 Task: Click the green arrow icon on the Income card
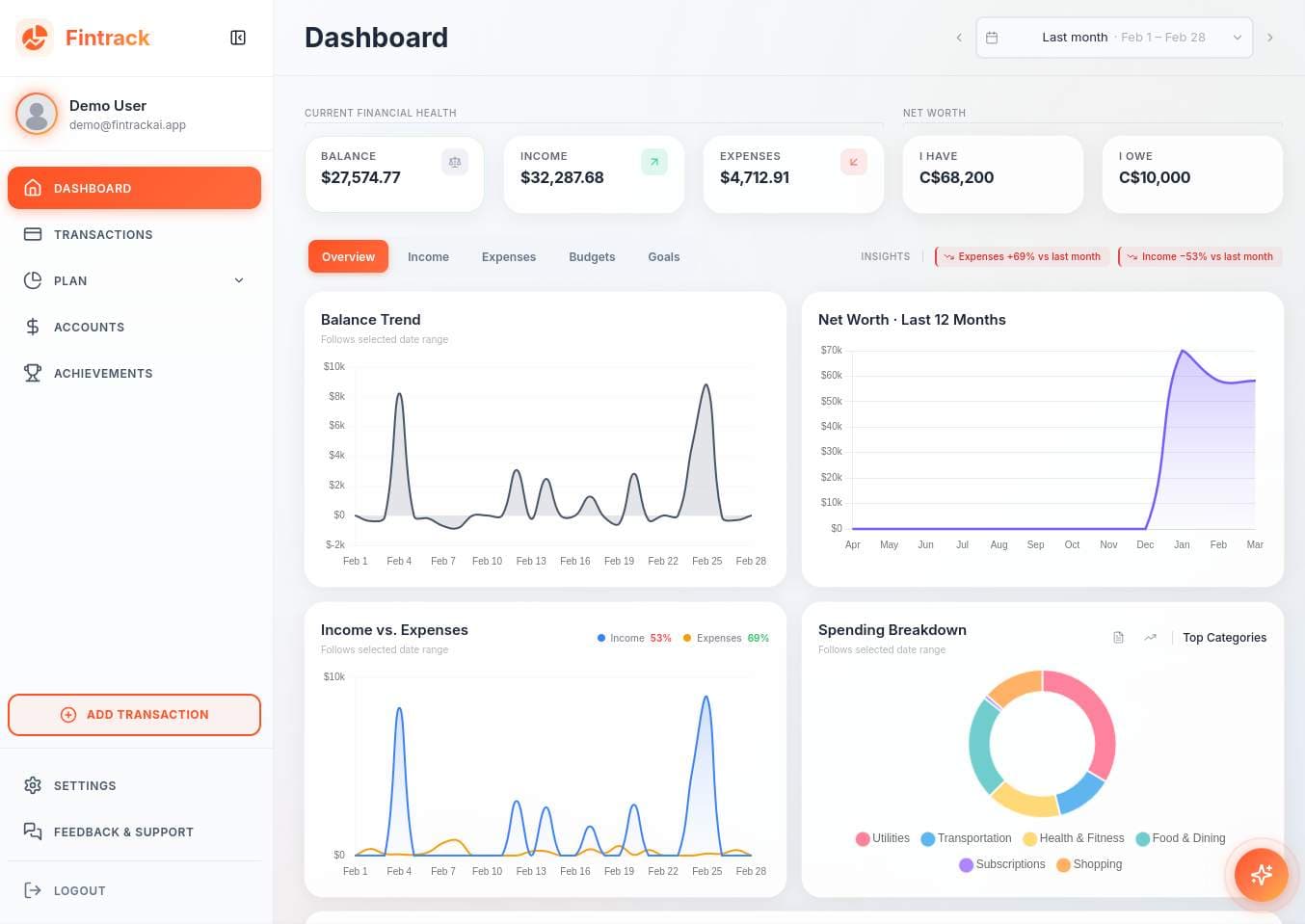(653, 162)
